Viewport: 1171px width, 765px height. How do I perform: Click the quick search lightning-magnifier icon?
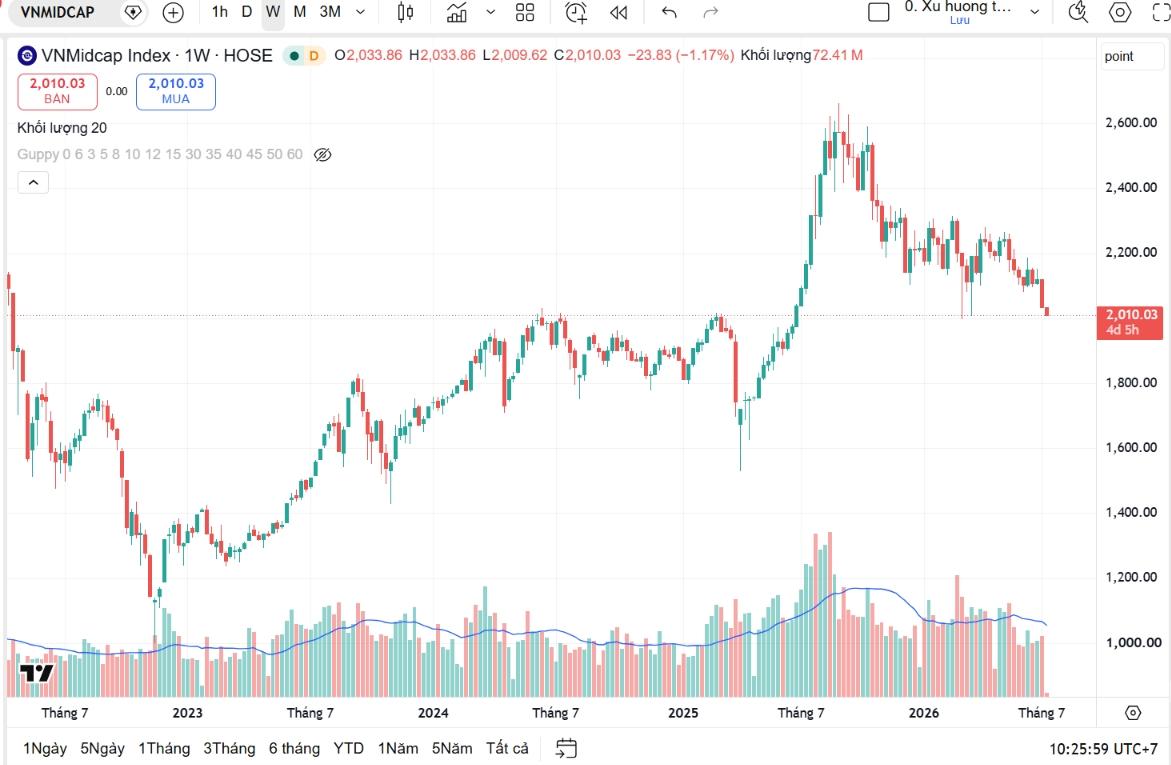(1078, 12)
